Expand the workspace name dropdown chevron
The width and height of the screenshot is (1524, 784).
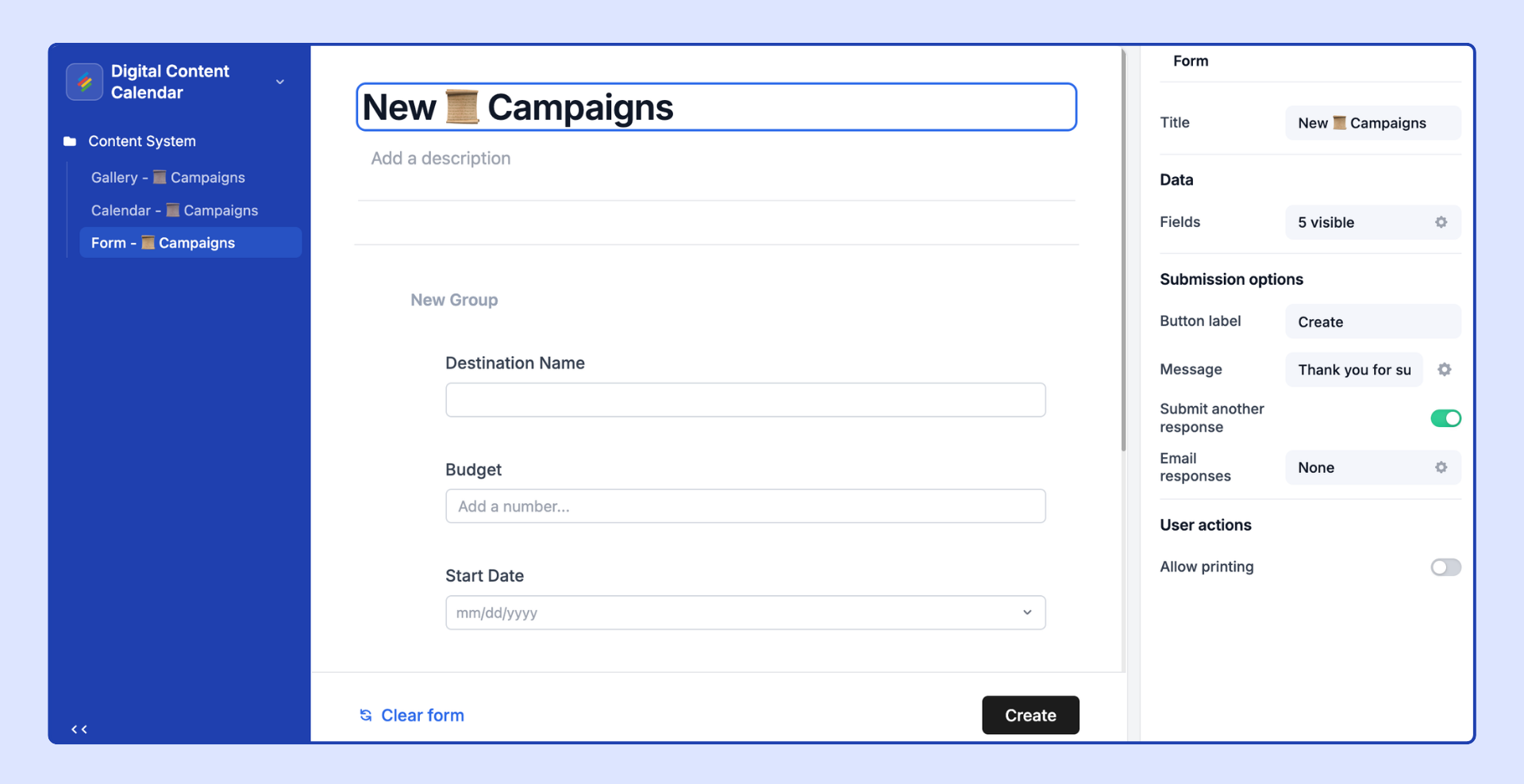click(x=280, y=82)
